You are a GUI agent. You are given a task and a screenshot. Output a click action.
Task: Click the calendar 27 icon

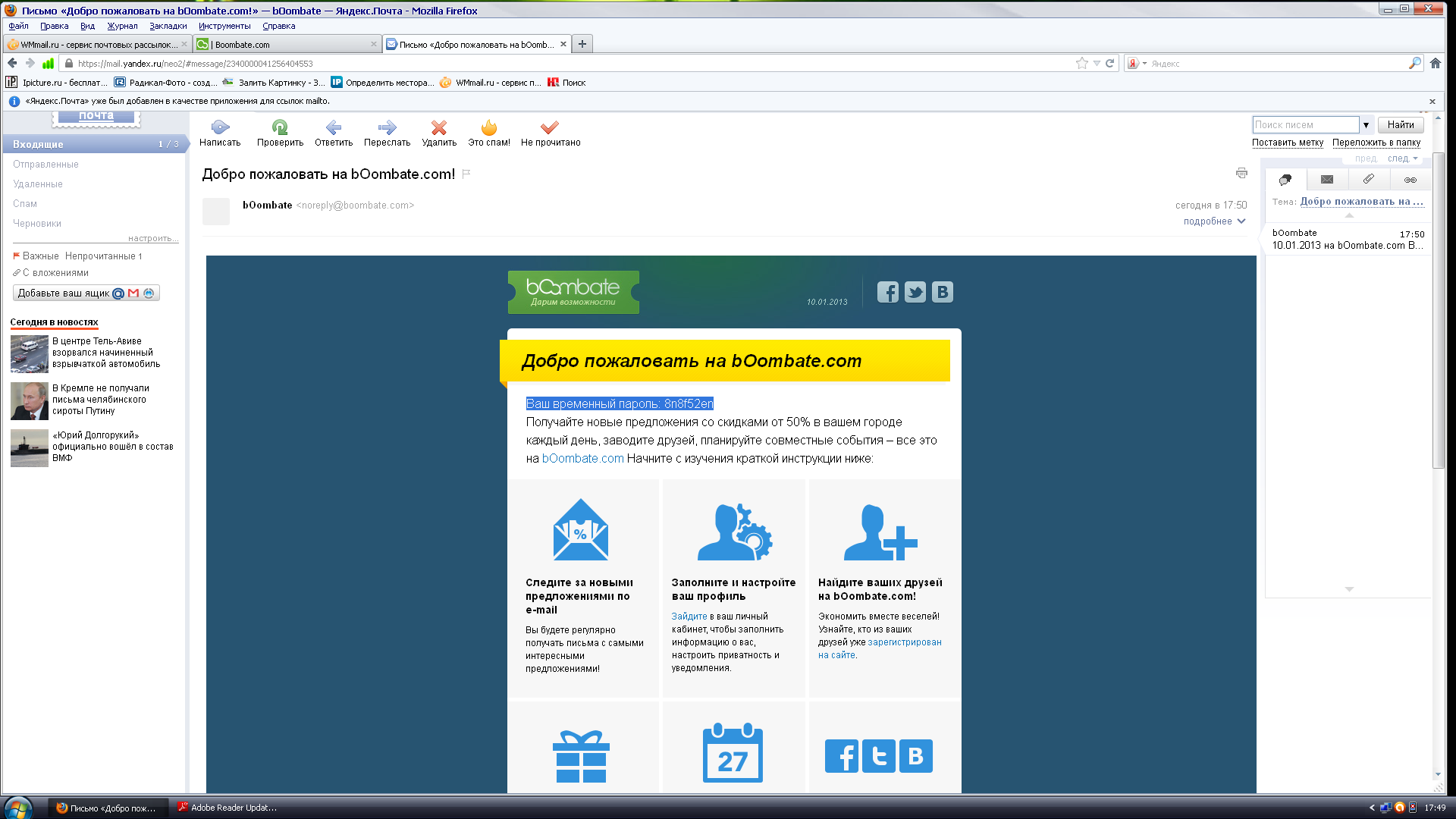[x=733, y=752]
